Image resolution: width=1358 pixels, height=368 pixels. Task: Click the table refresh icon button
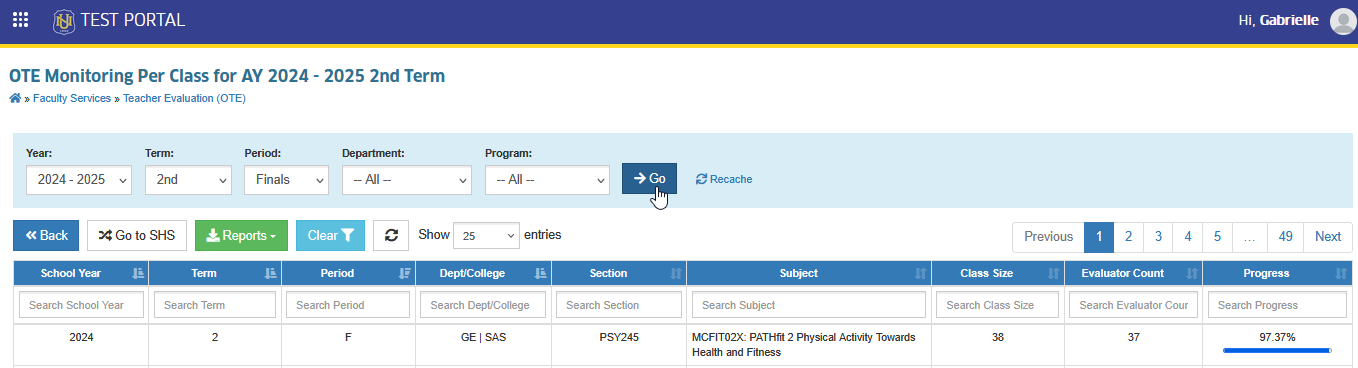(391, 236)
